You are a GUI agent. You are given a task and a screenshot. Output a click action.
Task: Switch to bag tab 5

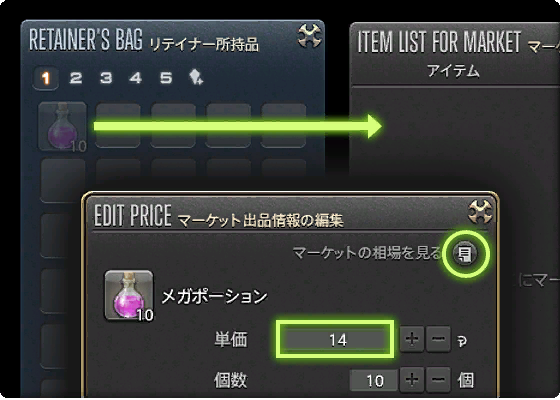pyautogui.click(x=166, y=78)
